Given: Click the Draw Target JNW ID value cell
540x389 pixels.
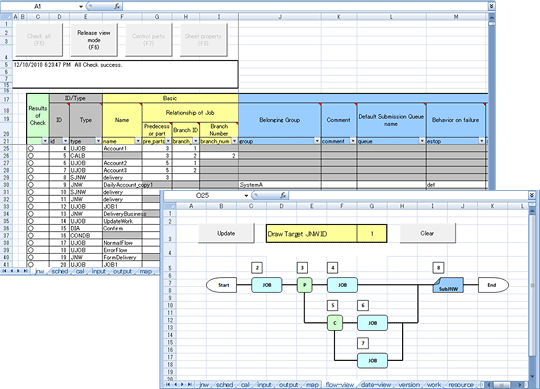Looking at the screenshot, I should point(372,234).
